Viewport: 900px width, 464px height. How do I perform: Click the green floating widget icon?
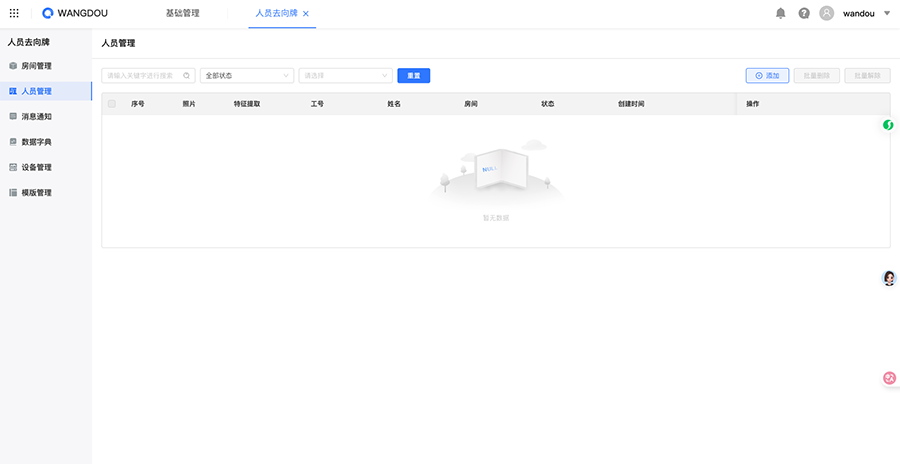pyautogui.click(x=889, y=125)
